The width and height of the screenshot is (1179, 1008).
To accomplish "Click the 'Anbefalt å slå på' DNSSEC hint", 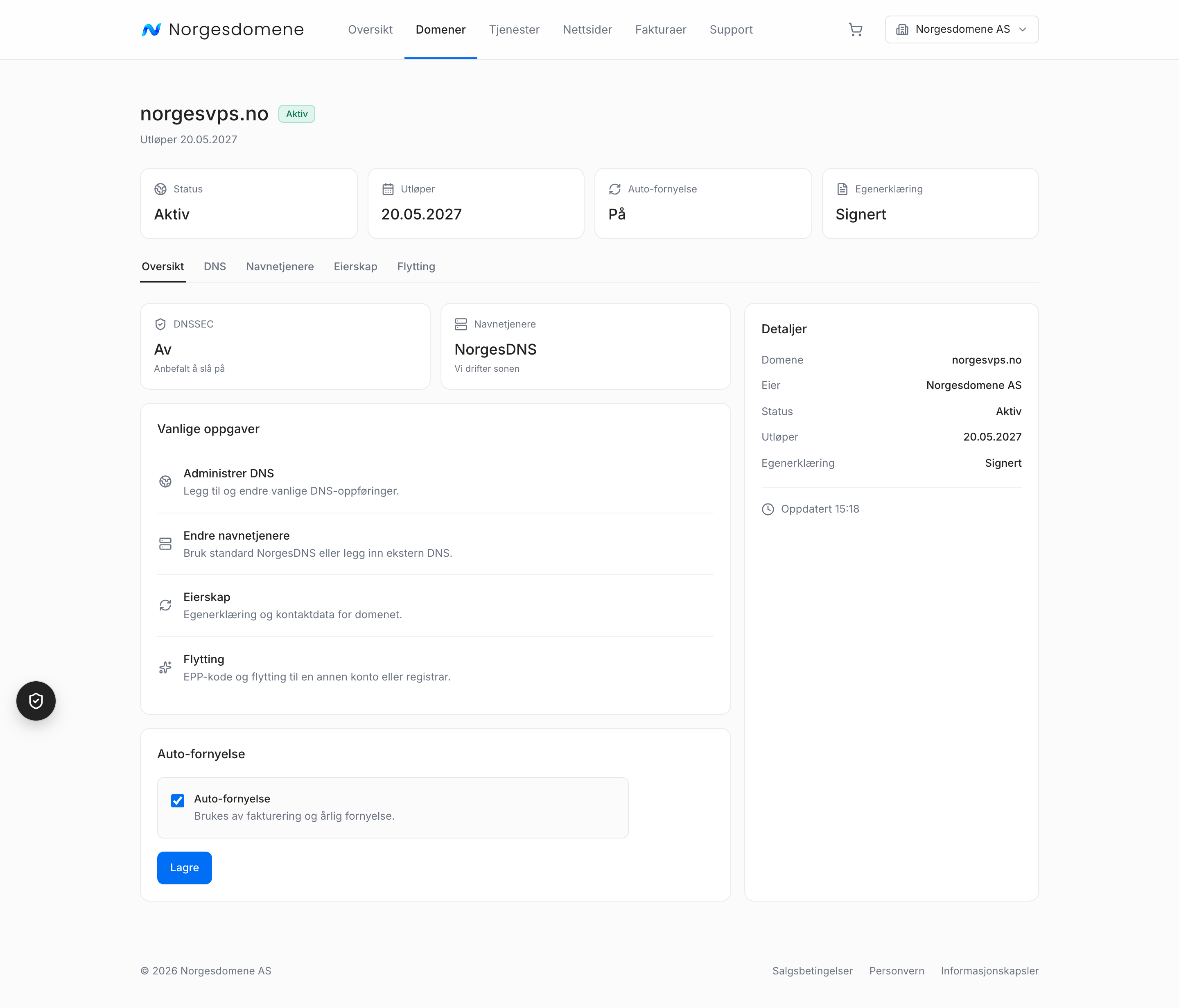I will pyautogui.click(x=190, y=369).
